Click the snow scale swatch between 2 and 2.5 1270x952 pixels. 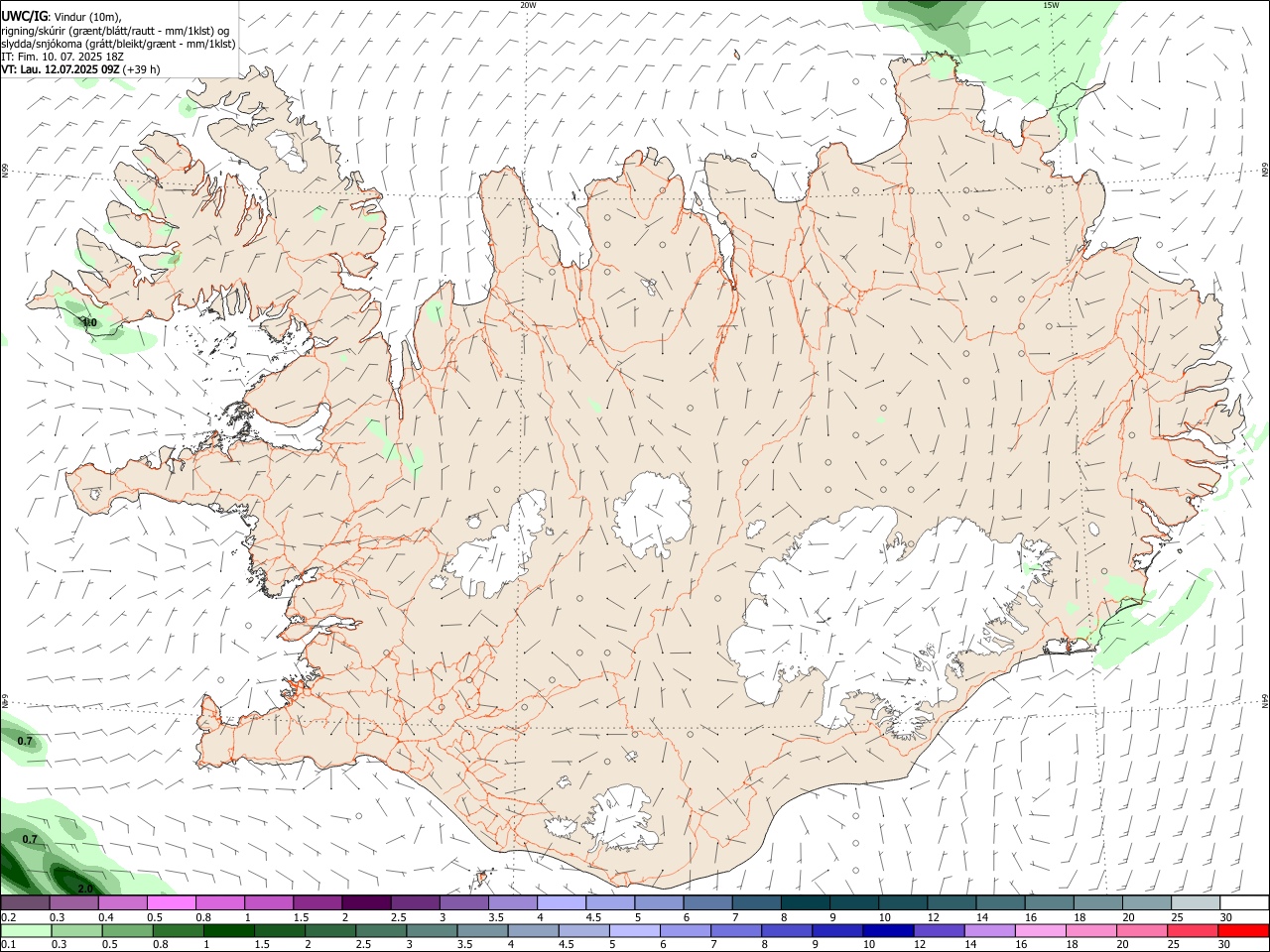click(x=366, y=903)
